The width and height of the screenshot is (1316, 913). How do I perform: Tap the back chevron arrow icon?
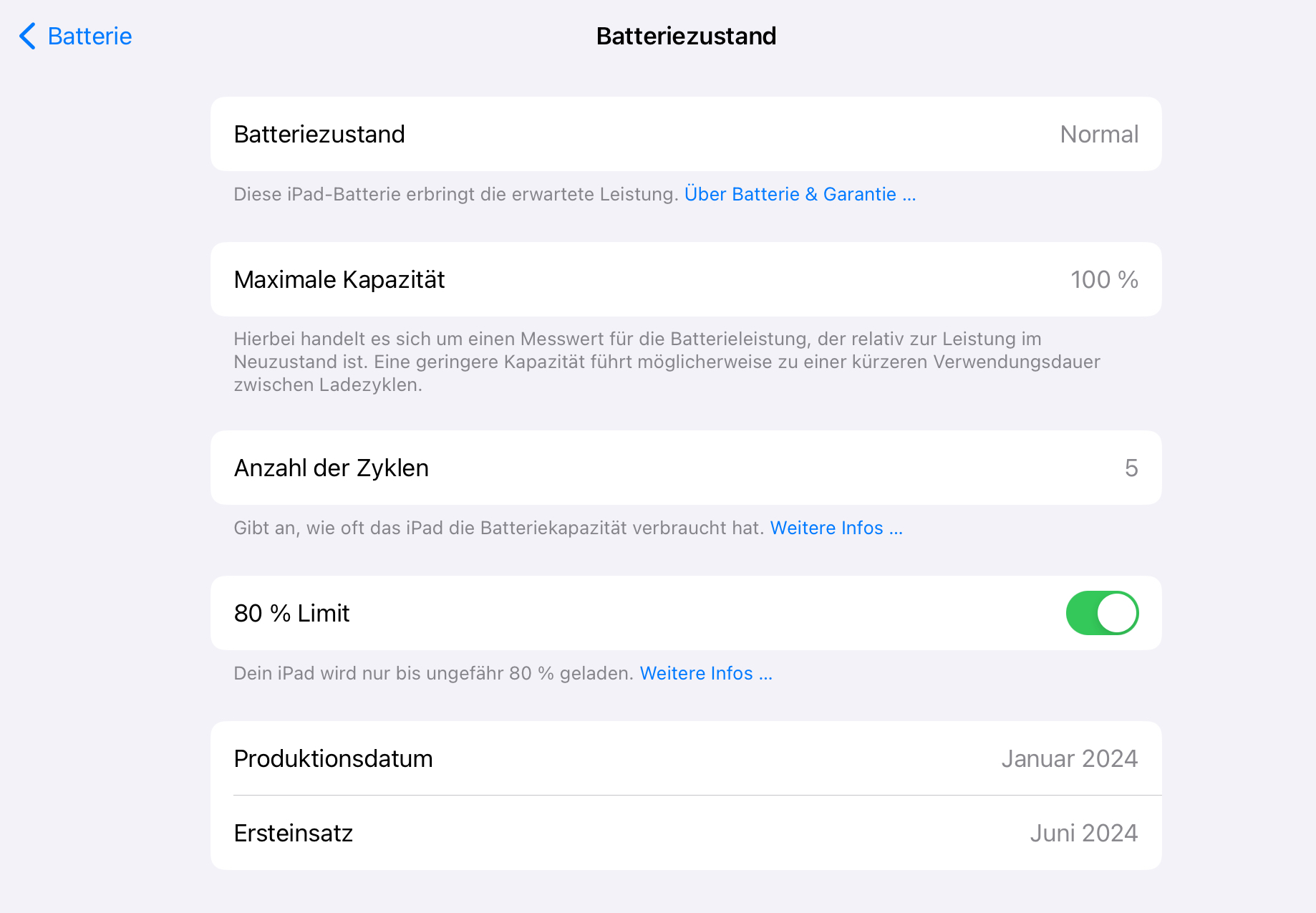point(28,36)
